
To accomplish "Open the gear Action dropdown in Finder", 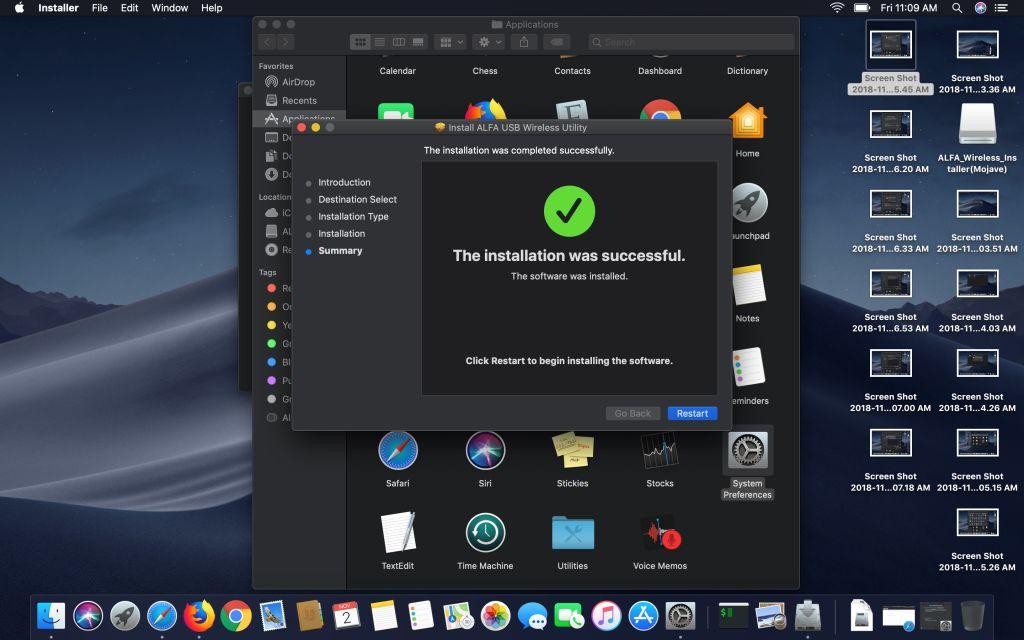I will coord(489,42).
